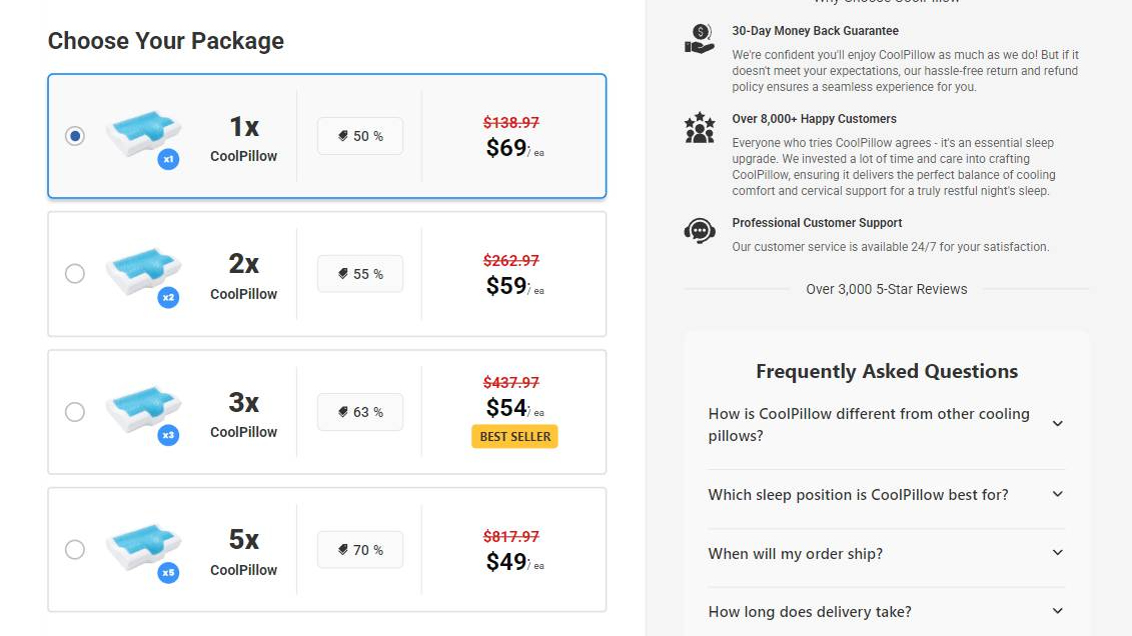
Task: Click the x5 badge on pillow image
Action: click(168, 572)
